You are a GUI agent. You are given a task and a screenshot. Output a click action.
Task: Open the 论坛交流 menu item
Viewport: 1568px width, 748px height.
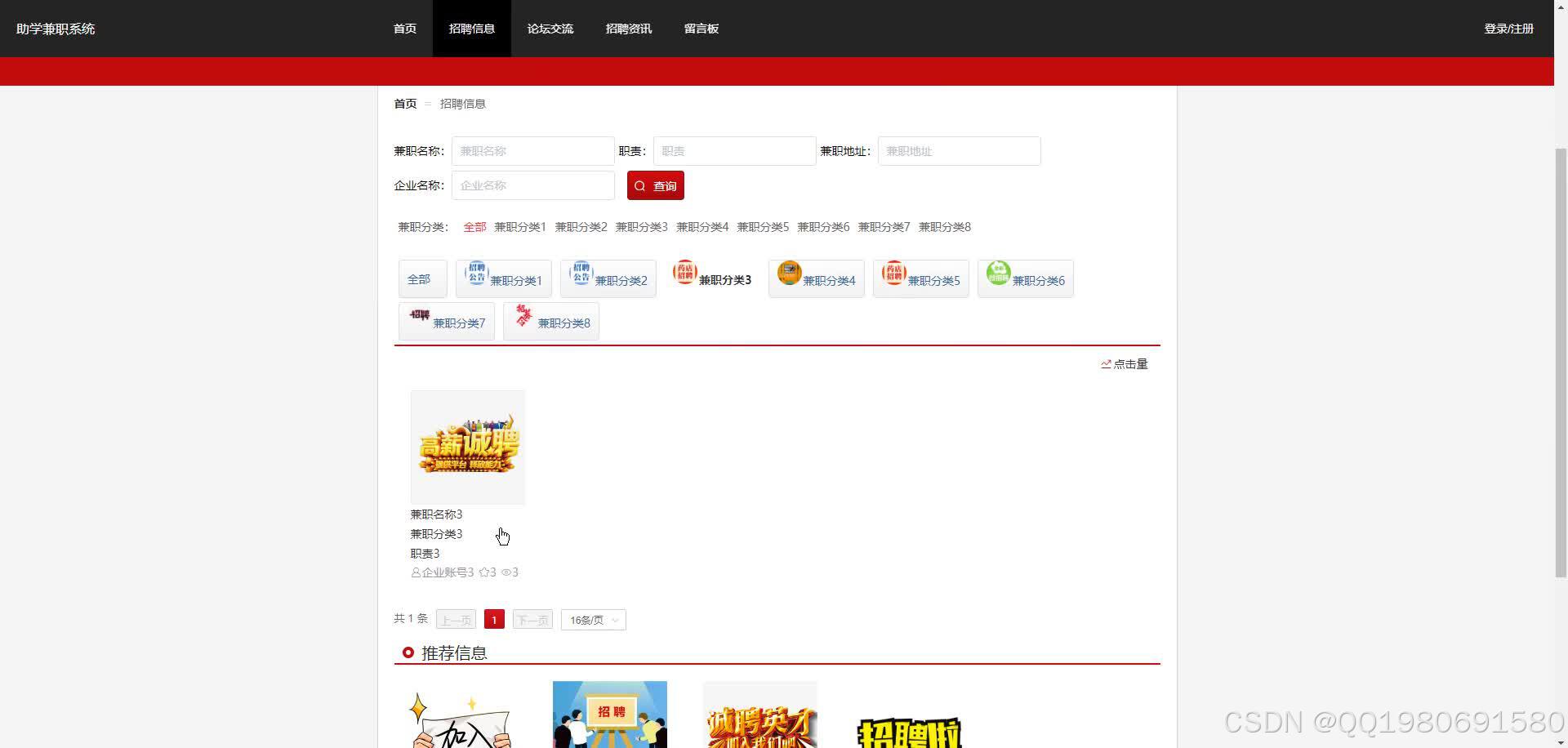click(550, 28)
